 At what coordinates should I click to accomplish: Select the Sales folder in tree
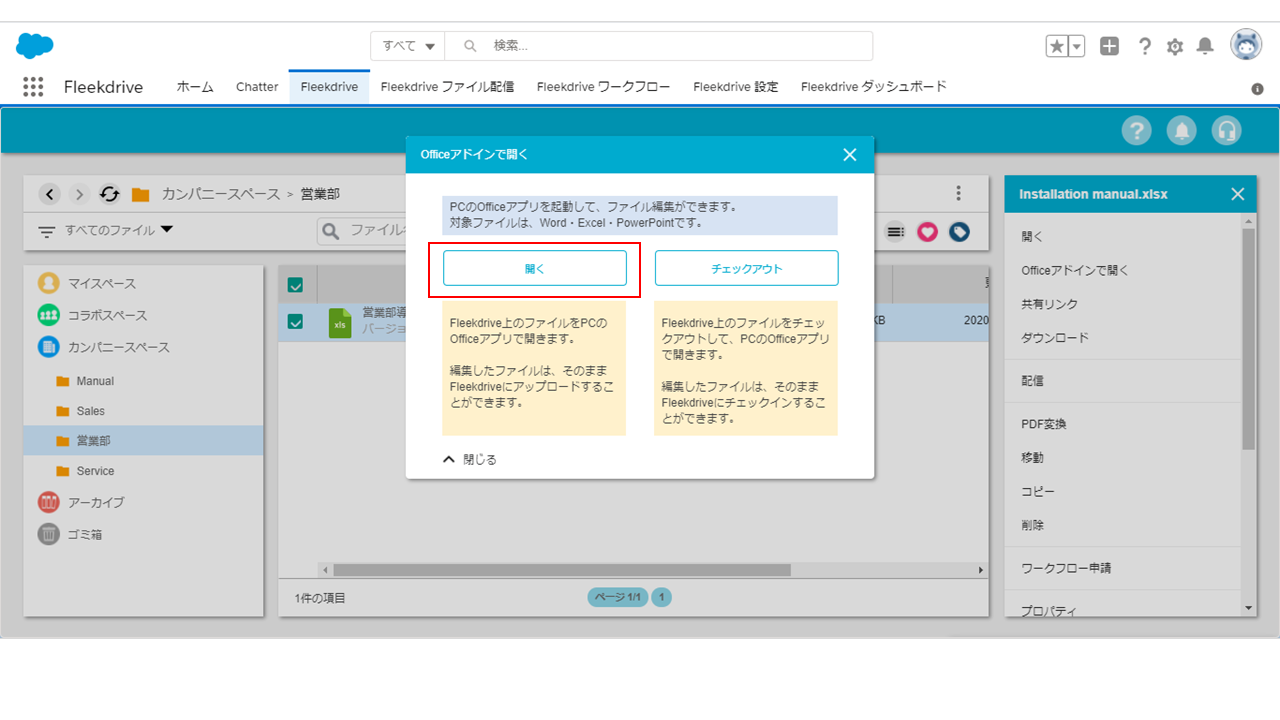click(x=90, y=411)
